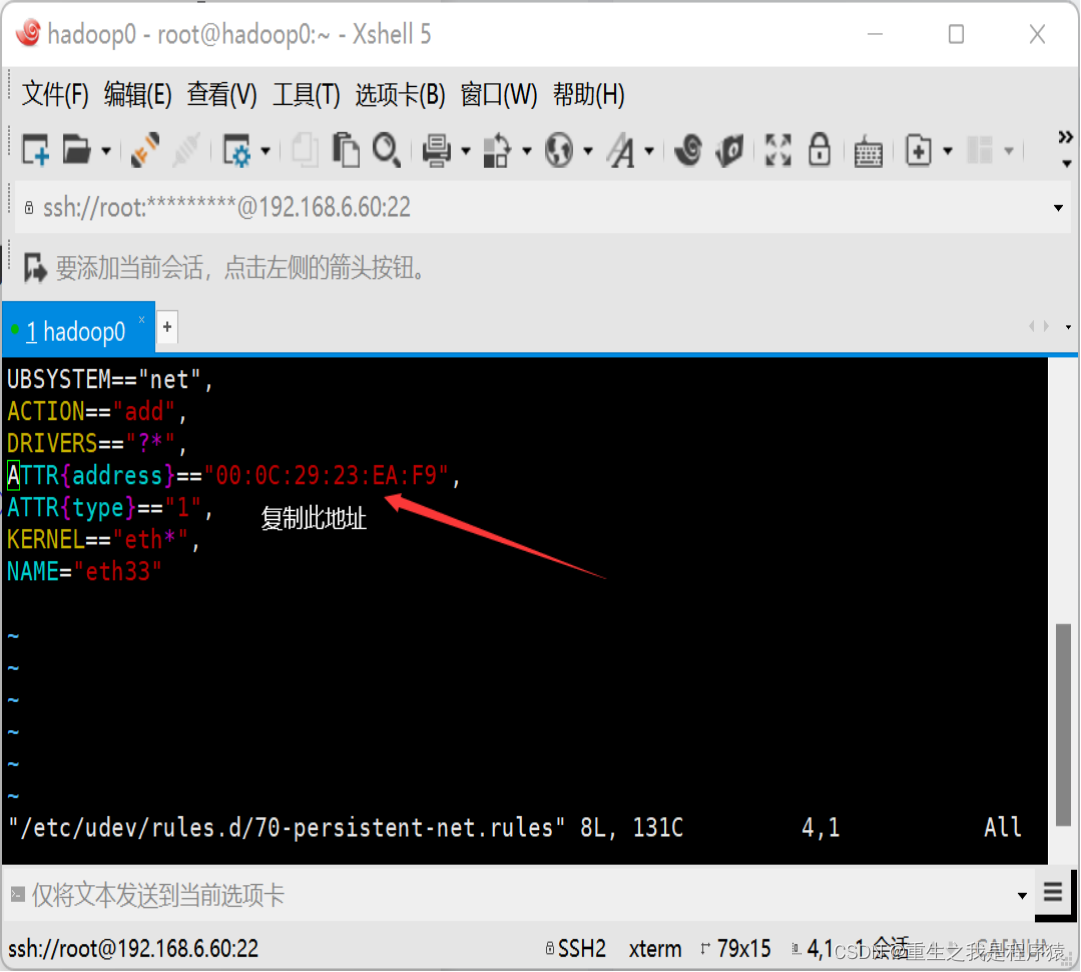The image size is (1081, 972).
Task: Expand the address bar dropdown arrow
Action: pos(1058,208)
